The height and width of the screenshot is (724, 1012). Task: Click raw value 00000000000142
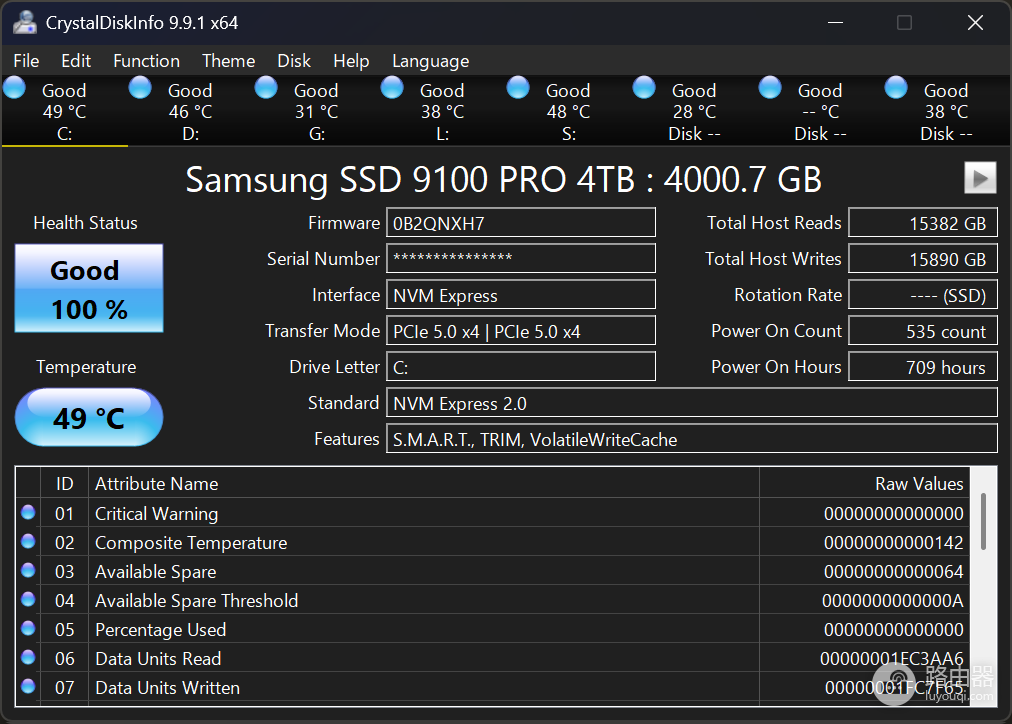tap(893, 543)
